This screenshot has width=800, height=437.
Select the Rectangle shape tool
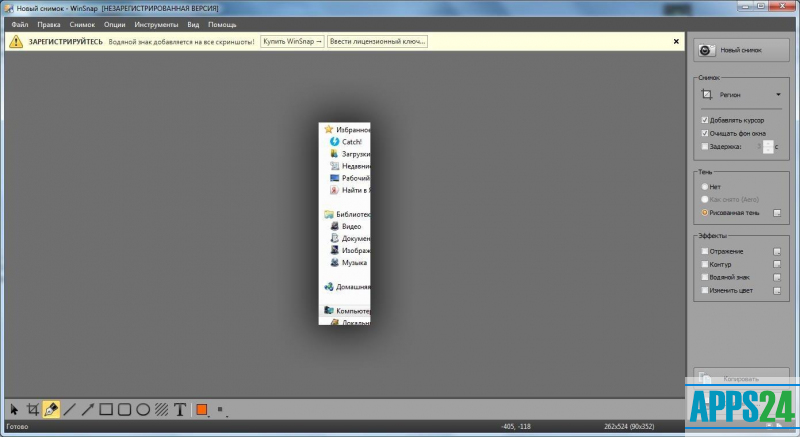[106, 409]
